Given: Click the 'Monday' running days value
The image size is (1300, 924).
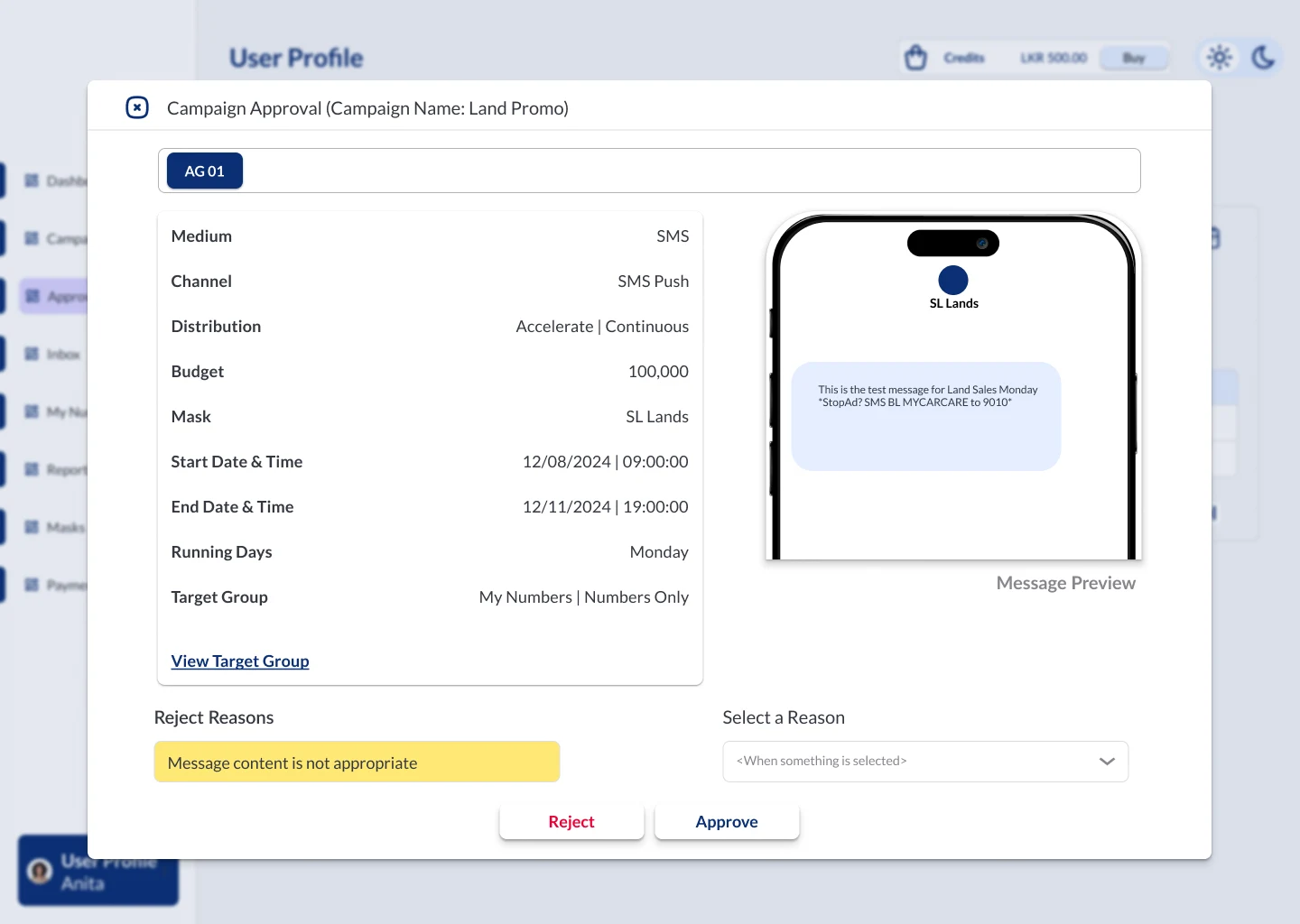Looking at the screenshot, I should pyautogui.click(x=659, y=552).
